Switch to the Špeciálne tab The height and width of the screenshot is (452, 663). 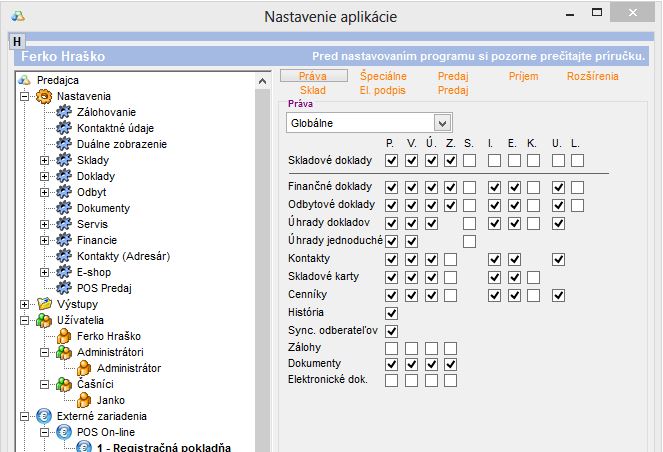click(382, 76)
